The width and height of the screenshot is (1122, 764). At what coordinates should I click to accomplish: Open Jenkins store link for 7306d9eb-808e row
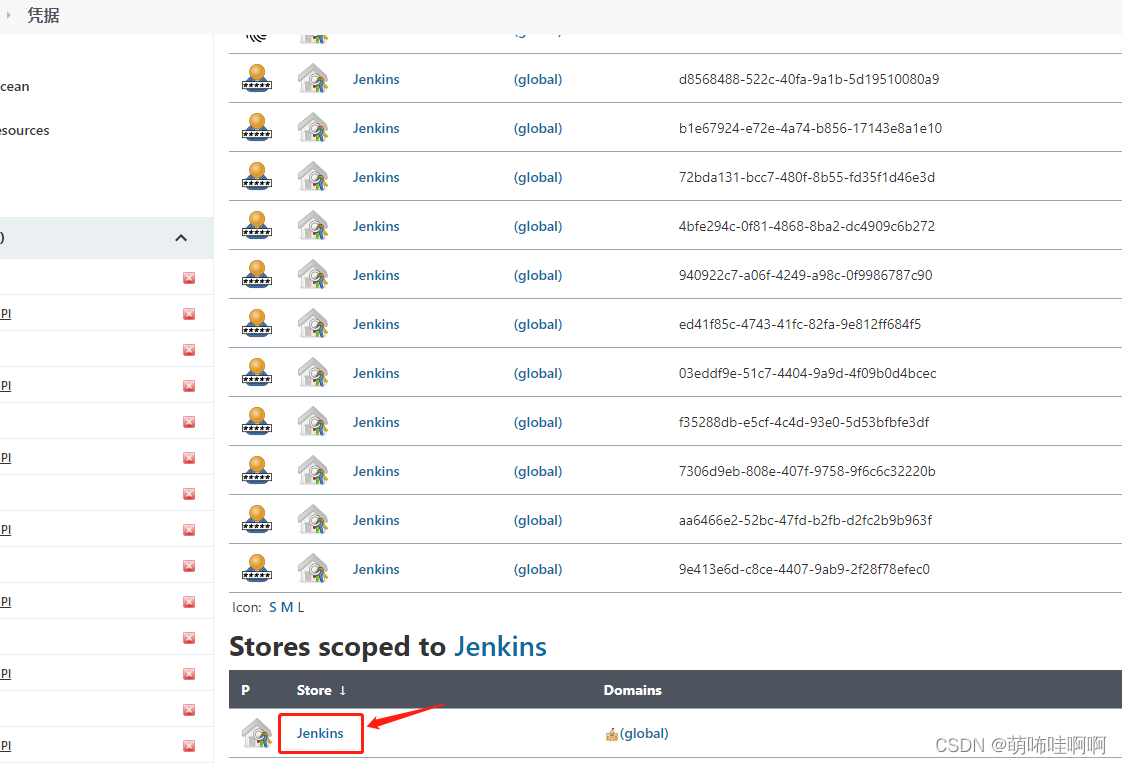point(376,471)
